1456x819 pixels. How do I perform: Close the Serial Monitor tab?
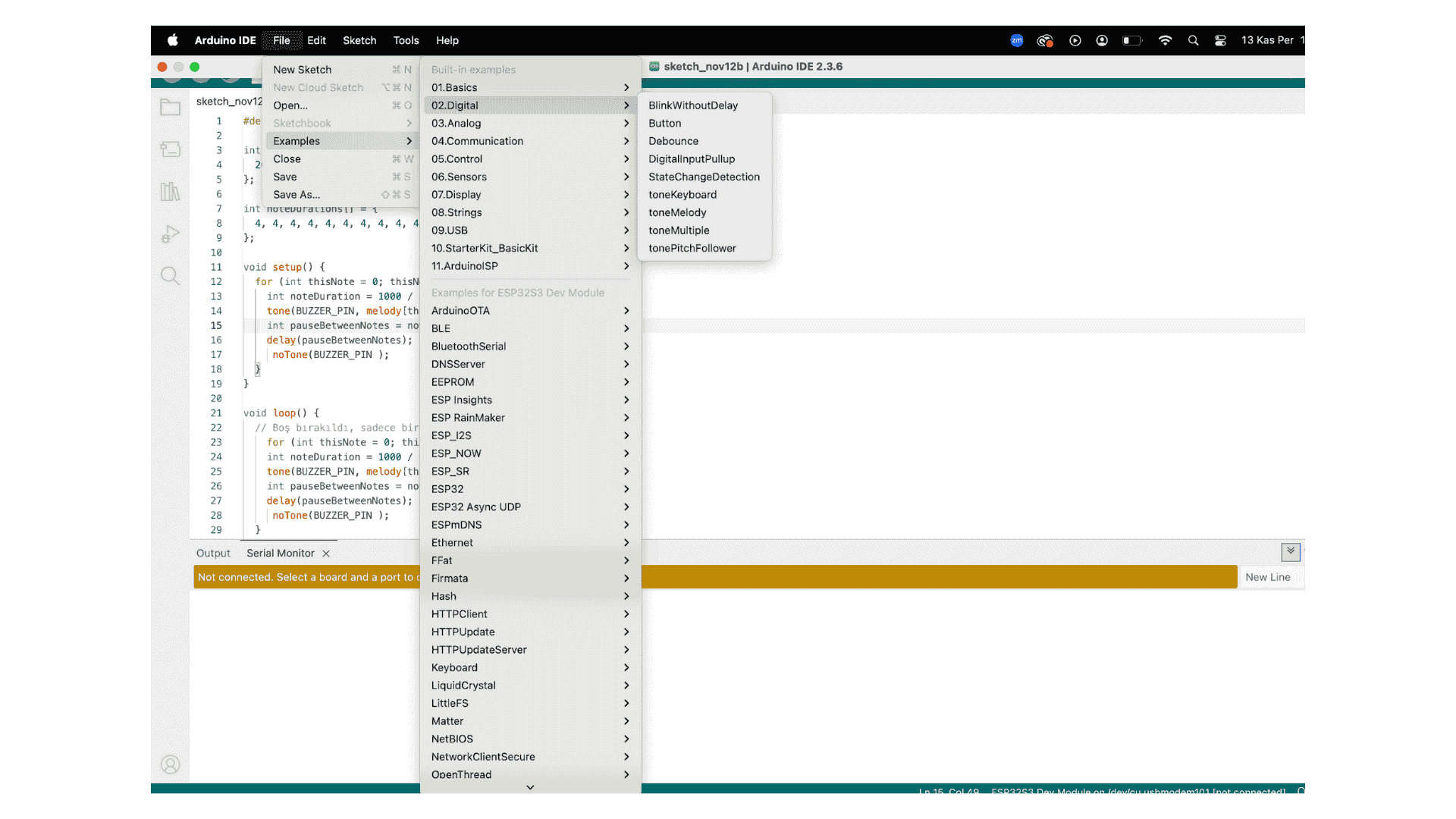click(326, 554)
